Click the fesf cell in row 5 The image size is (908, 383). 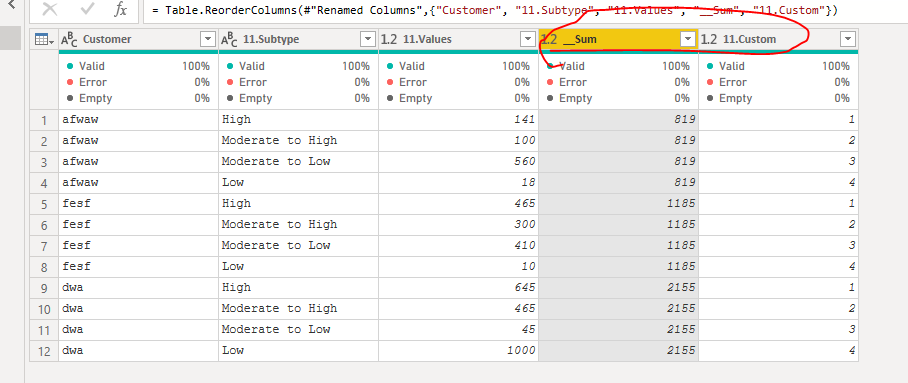pyautogui.click(x=138, y=204)
